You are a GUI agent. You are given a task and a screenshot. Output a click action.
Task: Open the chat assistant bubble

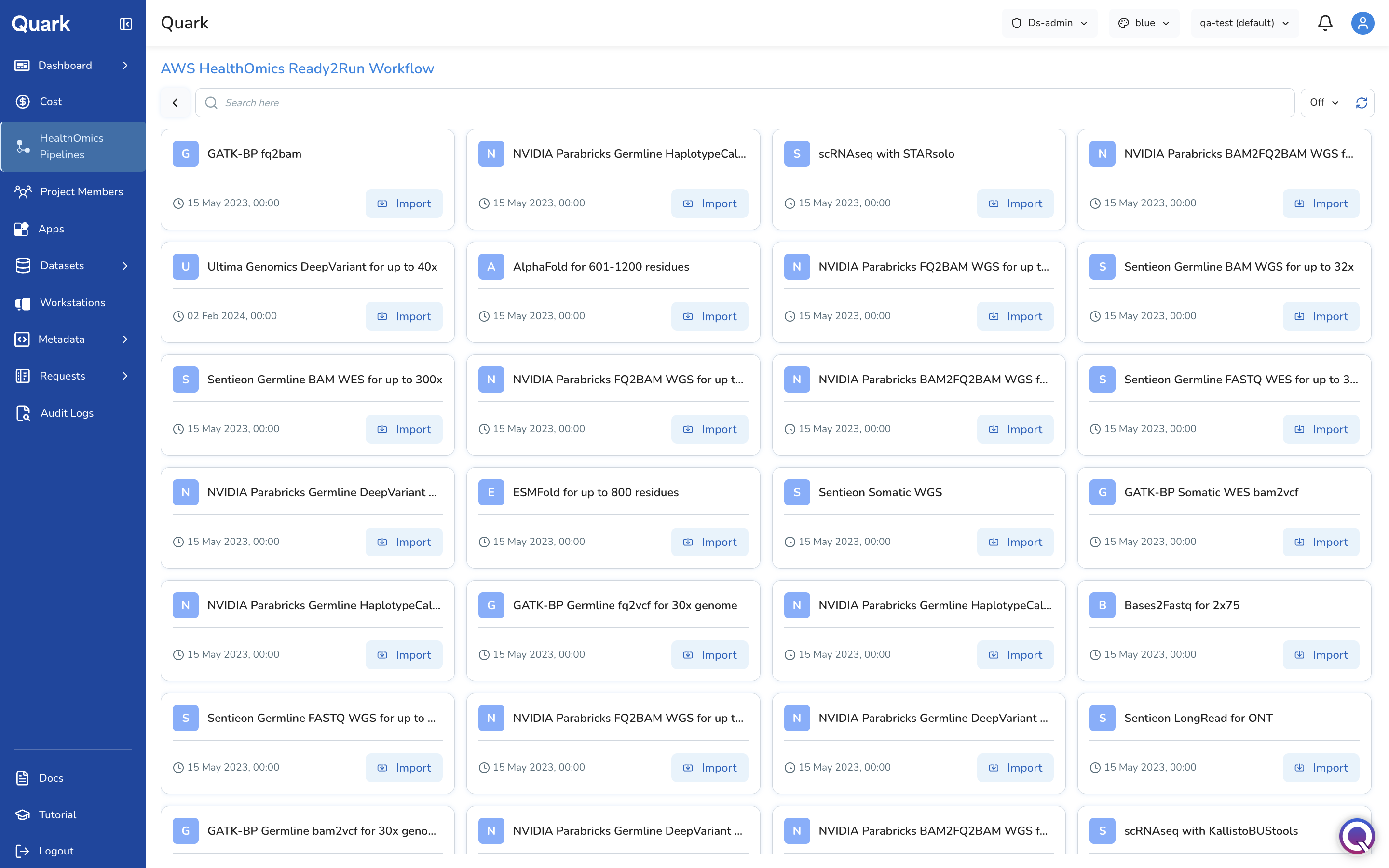[x=1357, y=837]
